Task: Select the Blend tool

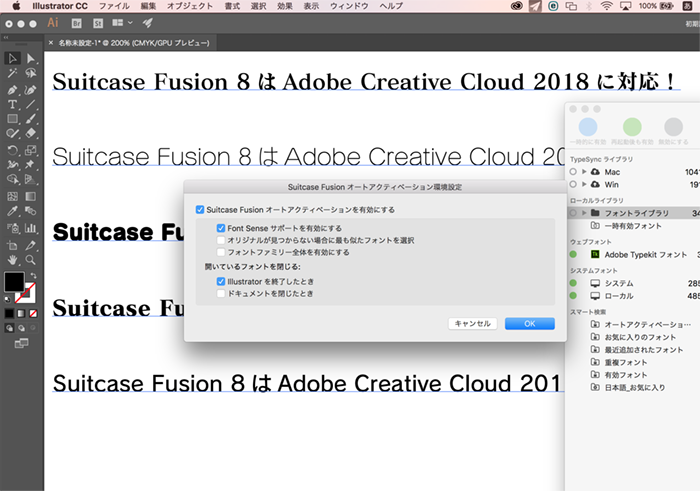Action: click(x=30, y=211)
